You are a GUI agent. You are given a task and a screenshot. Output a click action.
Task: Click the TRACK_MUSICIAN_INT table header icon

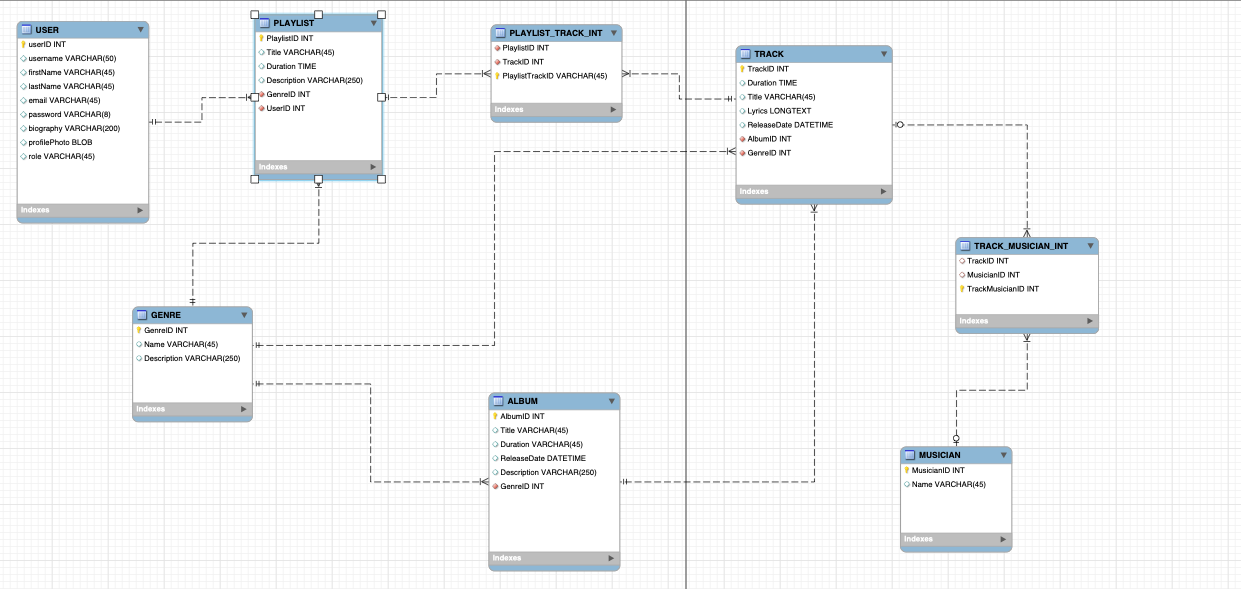click(x=965, y=246)
